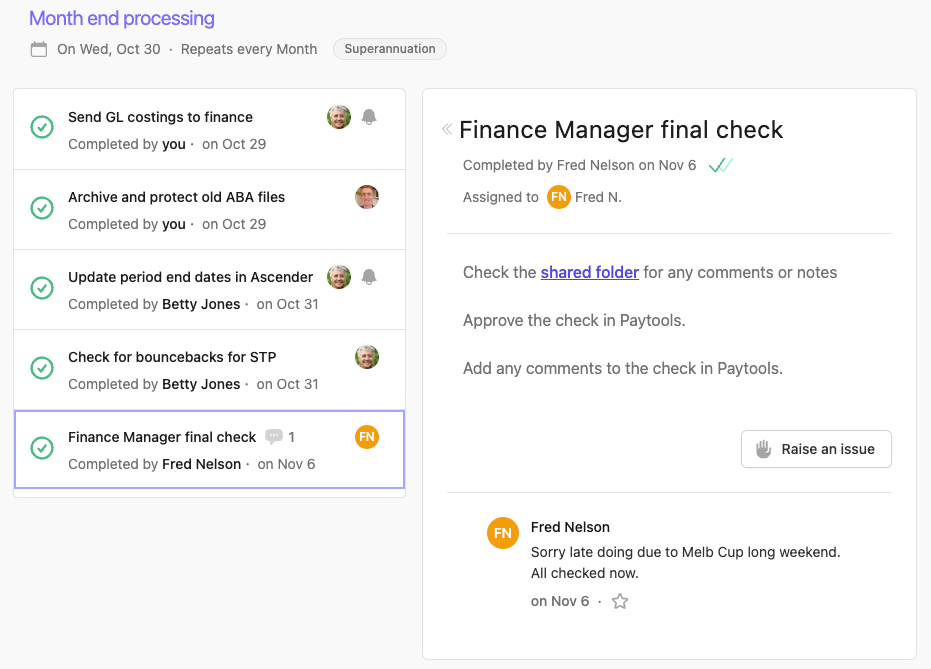Click the Superannuation tag

[390, 49]
